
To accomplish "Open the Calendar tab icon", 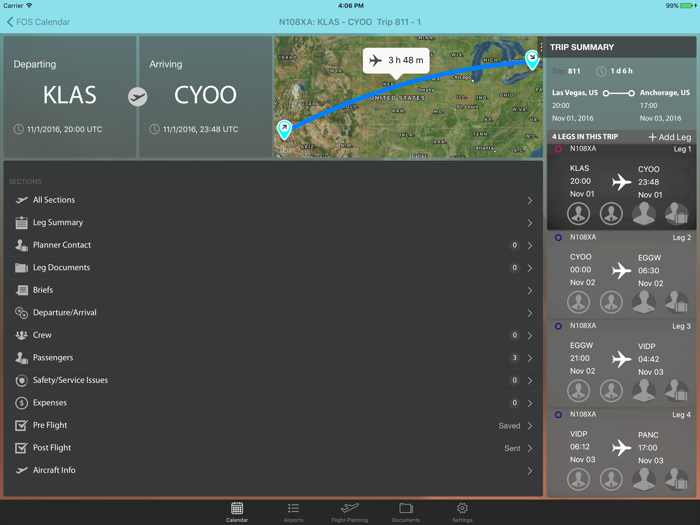I will click(237, 509).
